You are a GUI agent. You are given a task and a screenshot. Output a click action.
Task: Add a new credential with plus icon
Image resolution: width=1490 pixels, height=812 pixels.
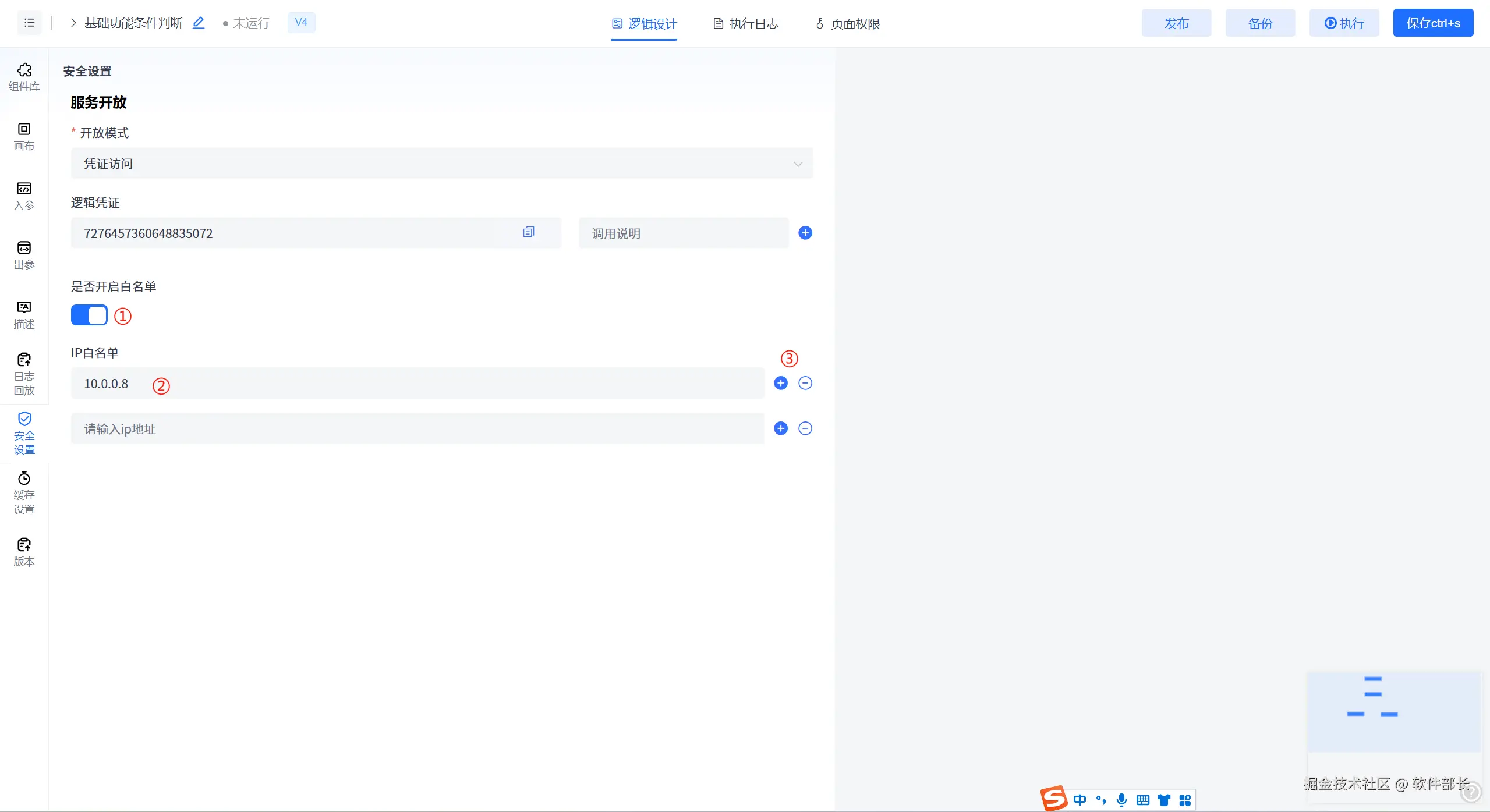(805, 233)
